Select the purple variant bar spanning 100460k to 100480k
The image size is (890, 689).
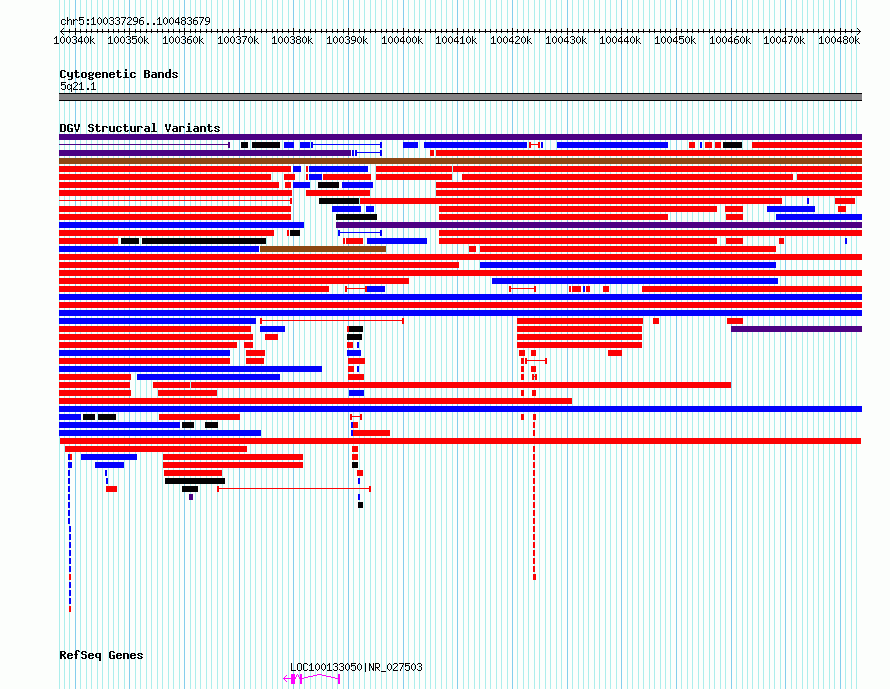[x=796, y=329]
